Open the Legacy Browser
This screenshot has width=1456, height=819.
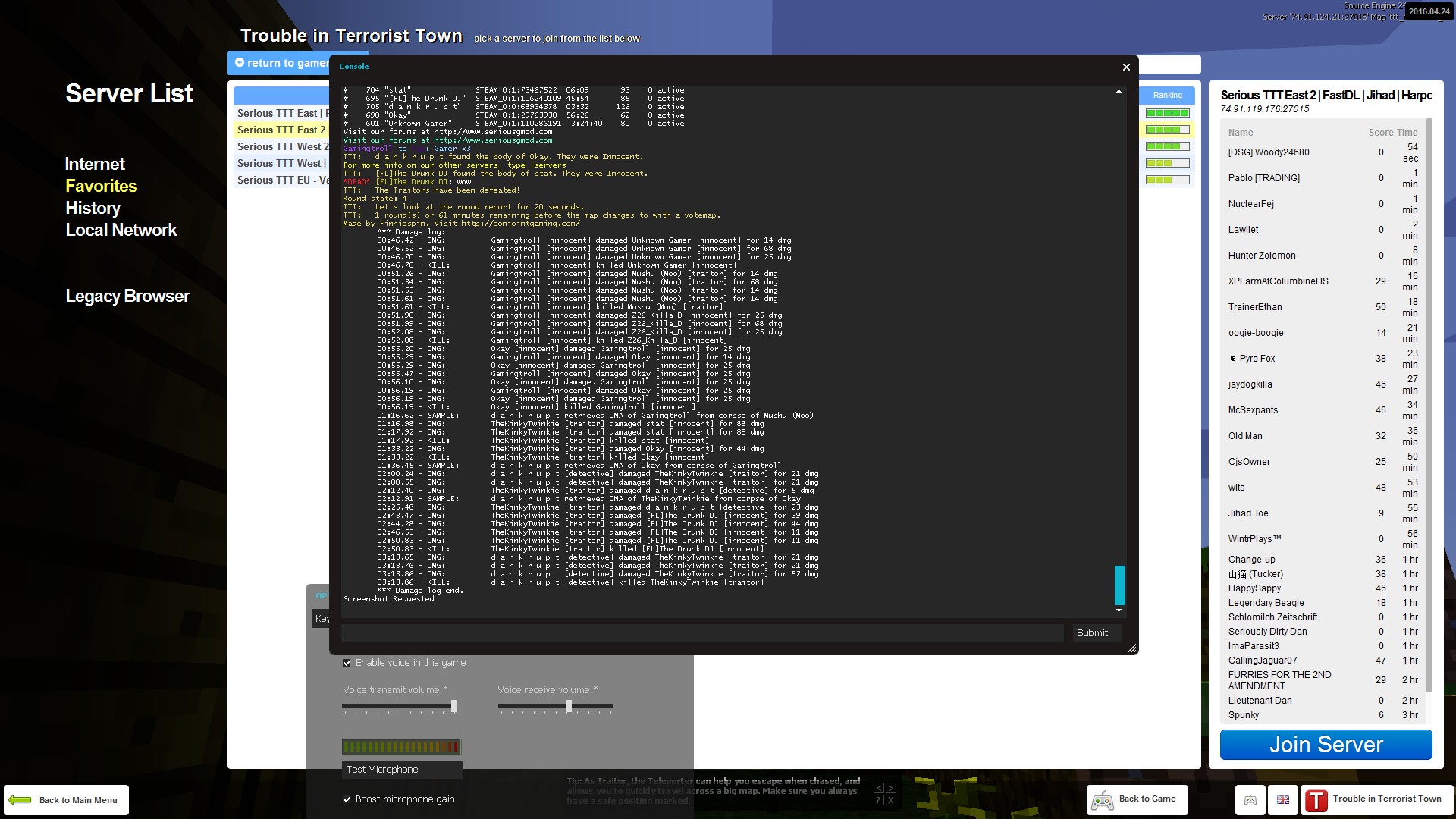(x=127, y=297)
